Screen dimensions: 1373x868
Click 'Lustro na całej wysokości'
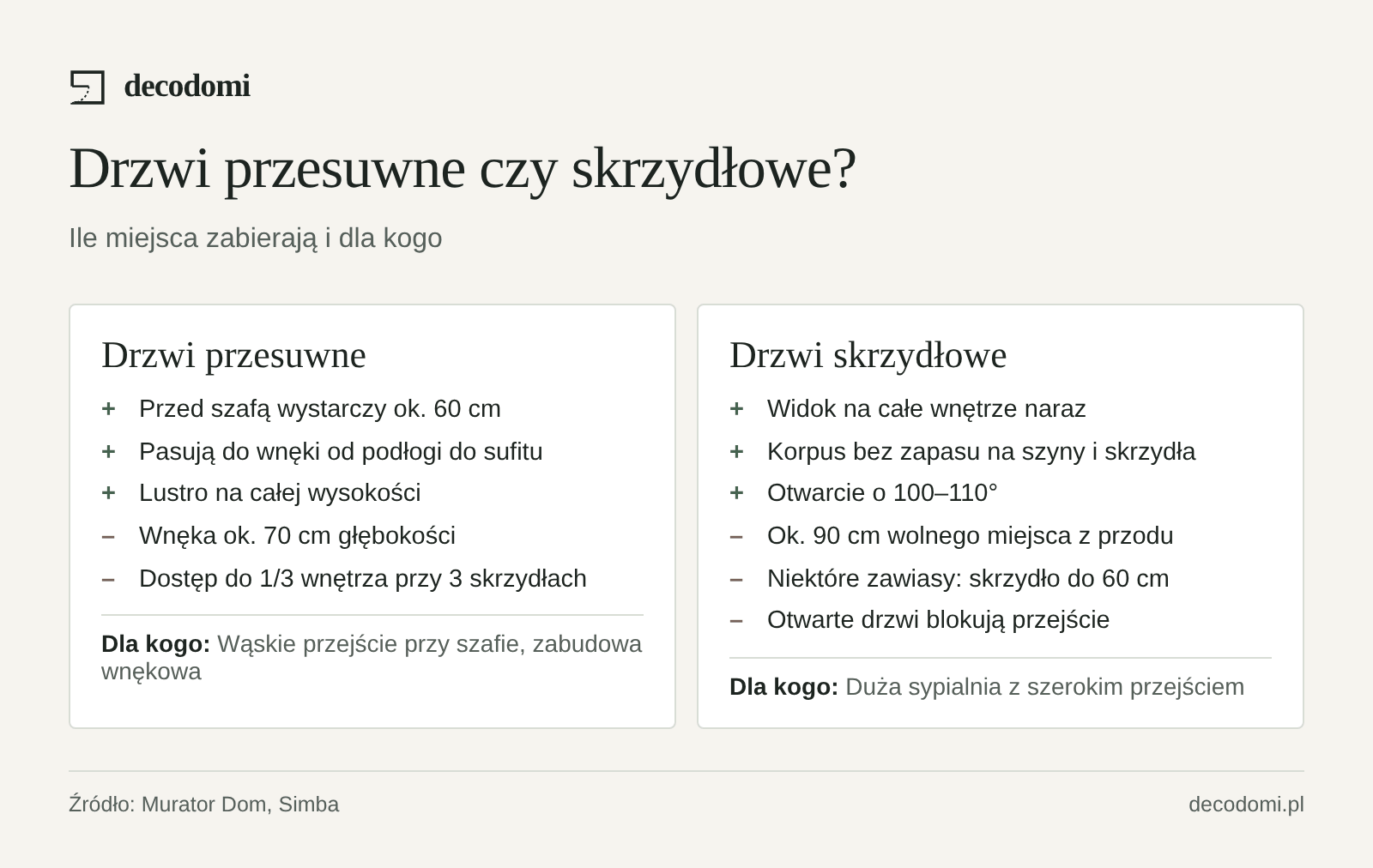click(x=280, y=492)
